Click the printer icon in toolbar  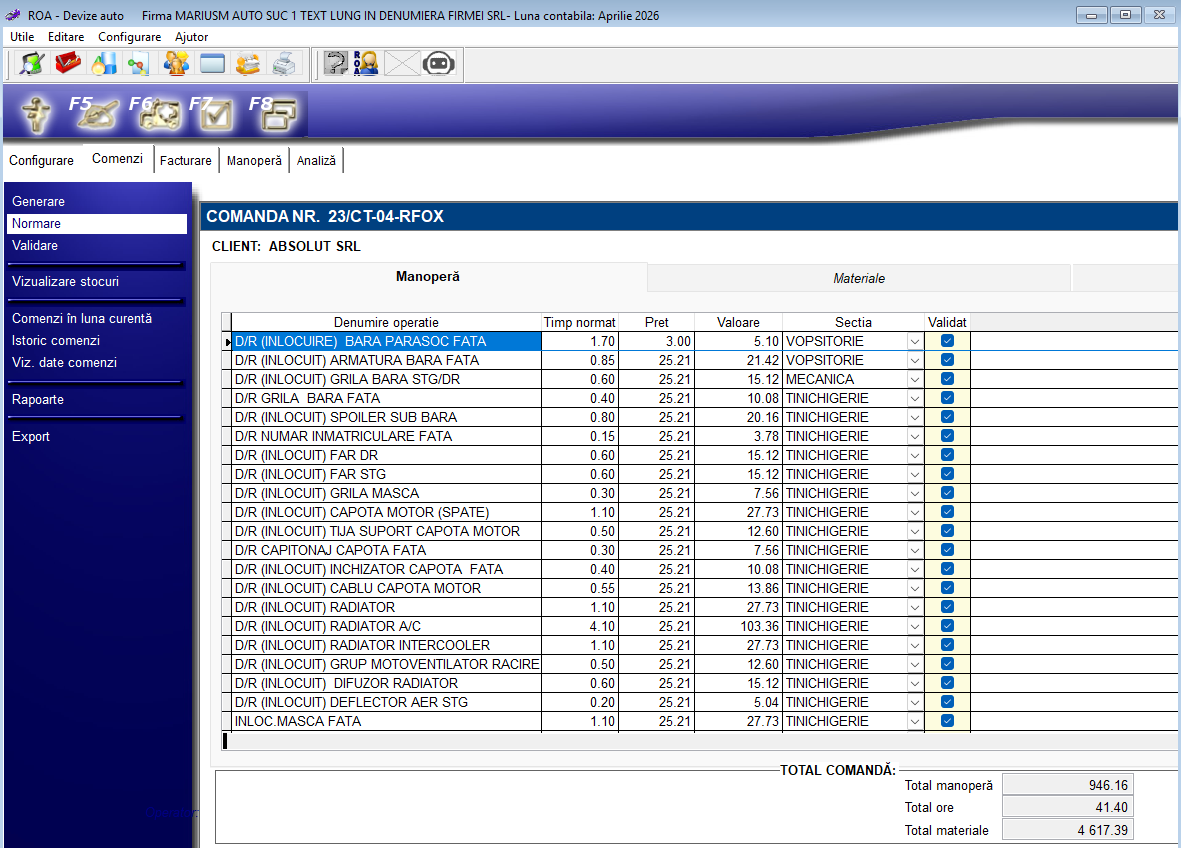click(x=284, y=64)
